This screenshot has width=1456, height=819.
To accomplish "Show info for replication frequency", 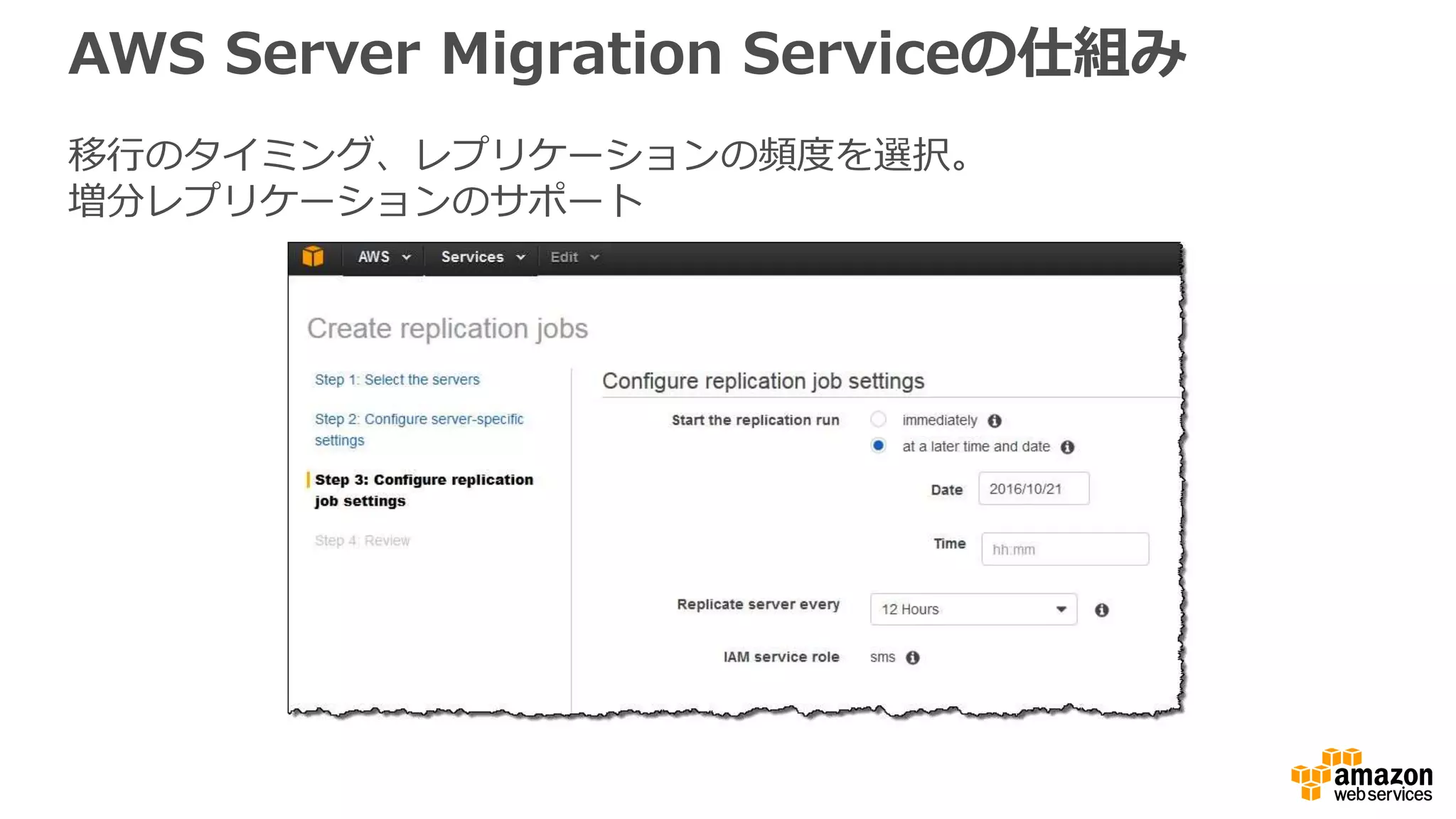I will pyautogui.click(x=1102, y=610).
